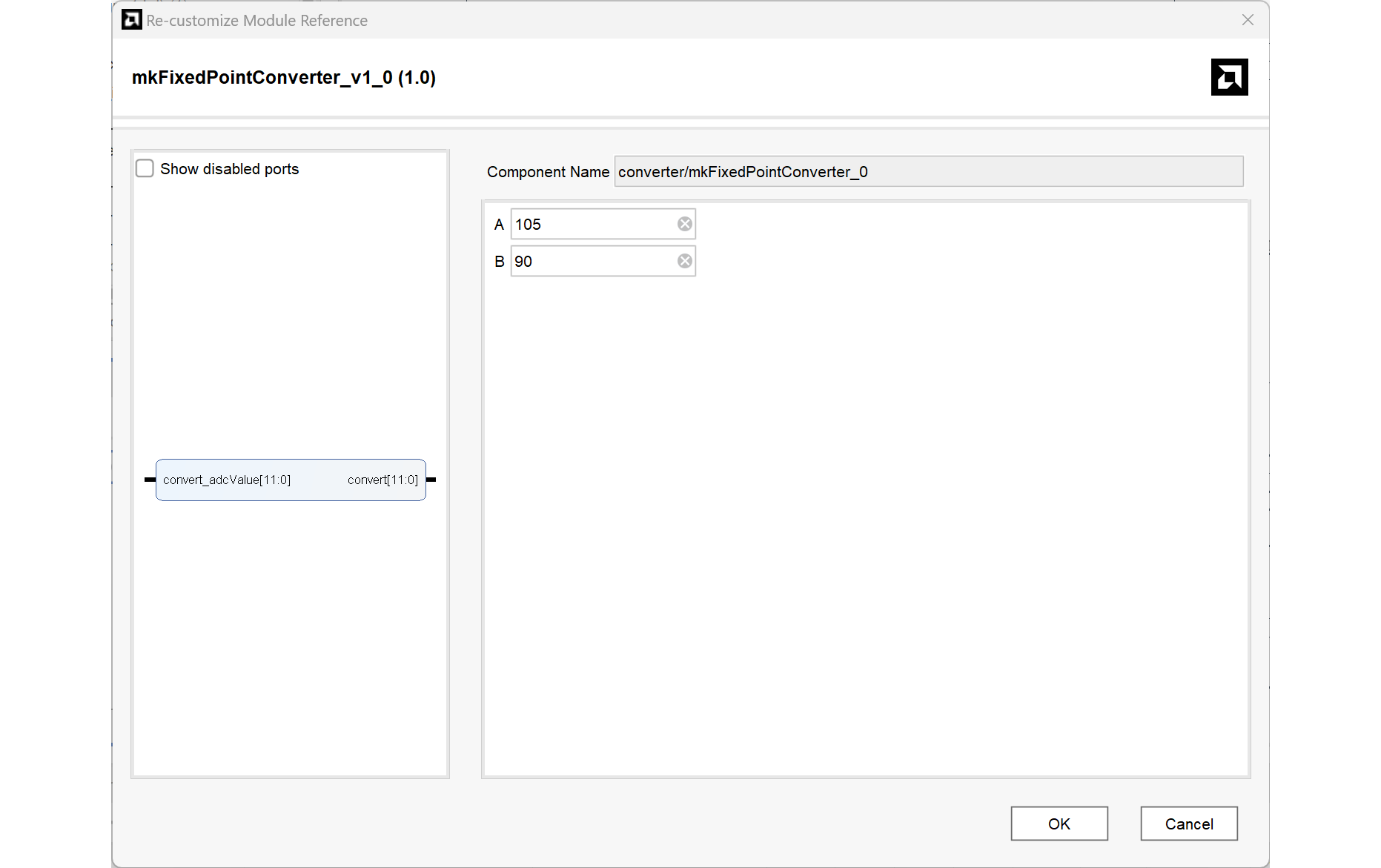This screenshot has height=868, width=1381.
Task: Click the 'Component Name' label
Action: pos(548,172)
